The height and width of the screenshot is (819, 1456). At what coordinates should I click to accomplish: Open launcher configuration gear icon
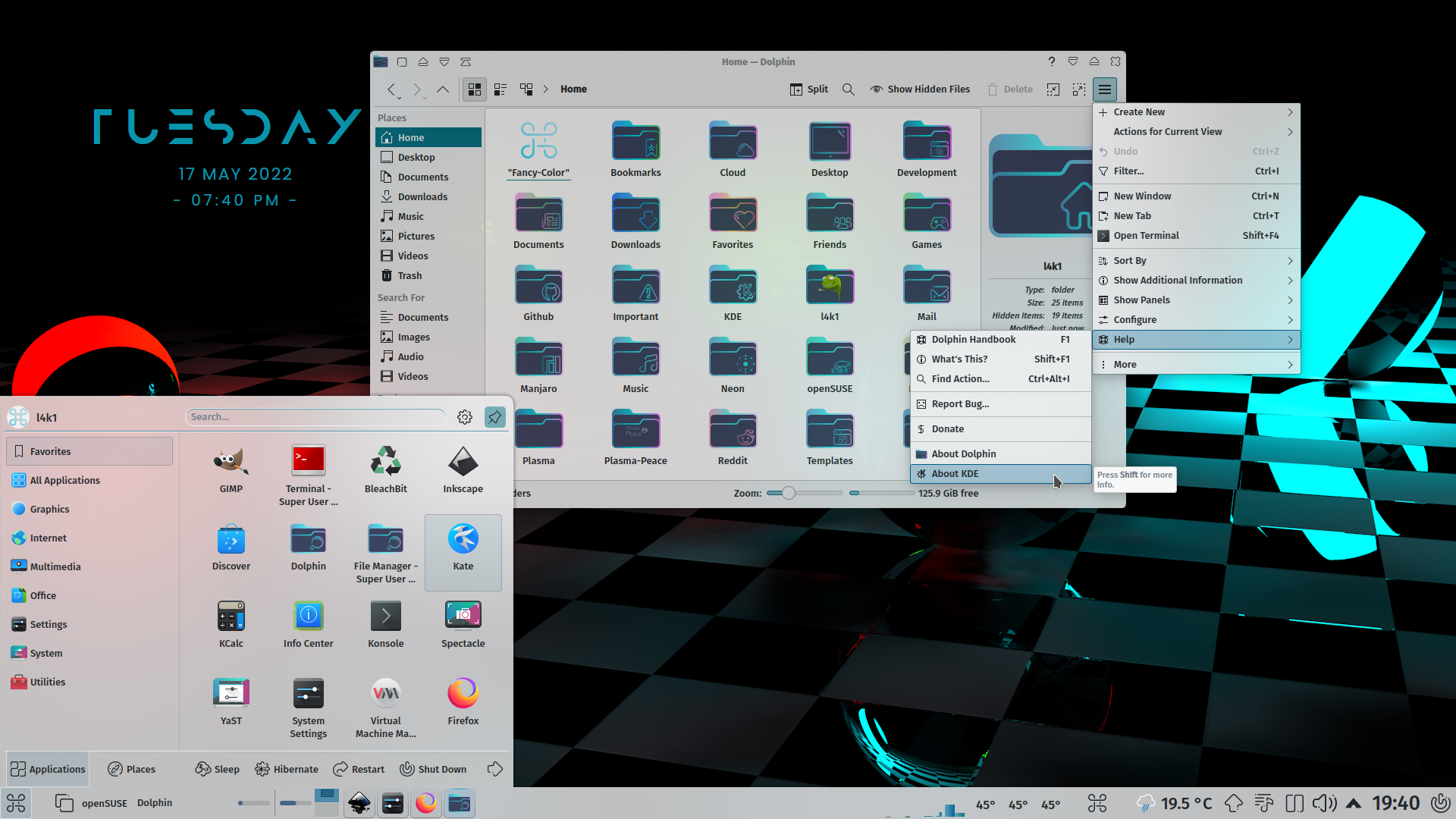[x=465, y=417]
